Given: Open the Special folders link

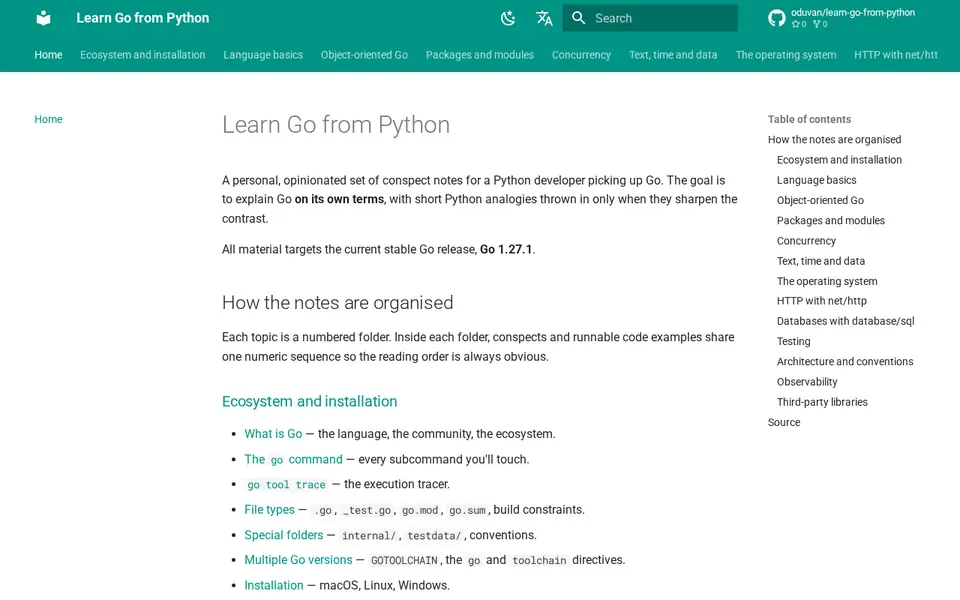Looking at the screenshot, I should pos(283,535).
